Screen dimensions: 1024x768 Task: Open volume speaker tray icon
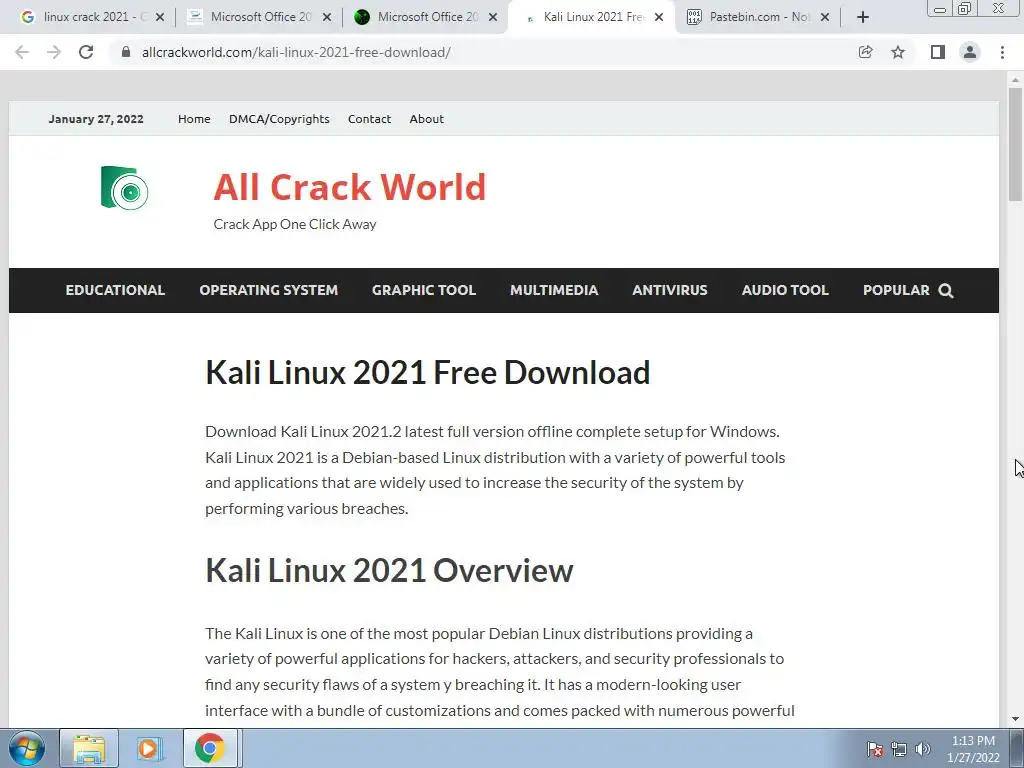922,749
